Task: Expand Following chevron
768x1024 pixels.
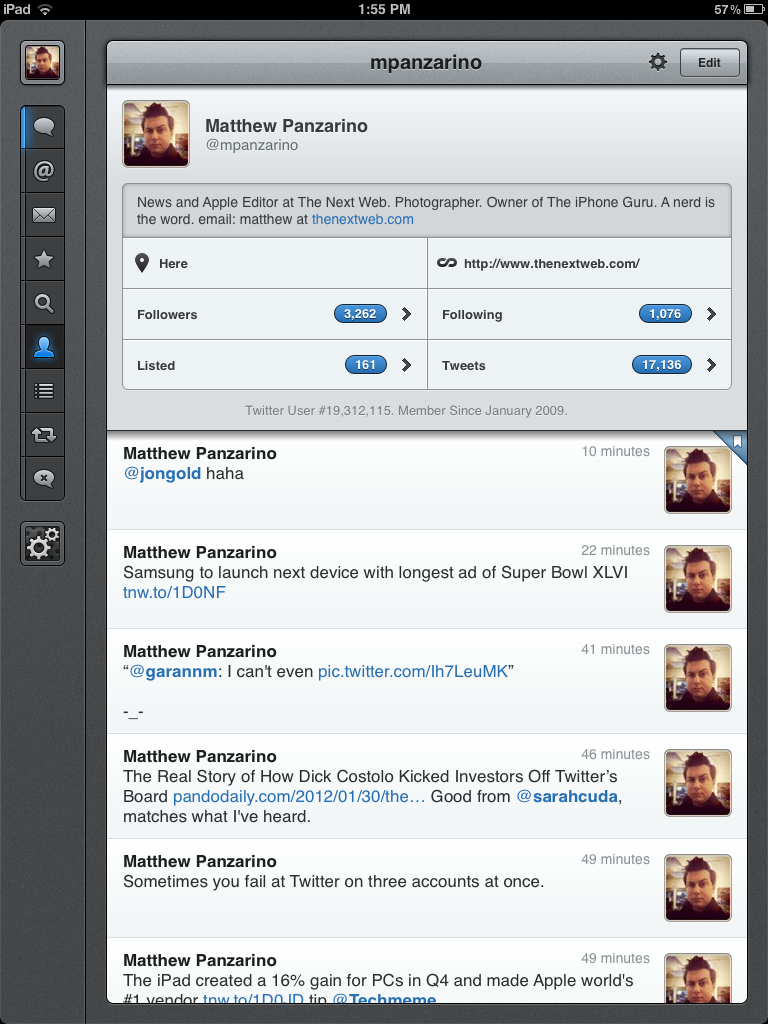Action: [x=711, y=314]
